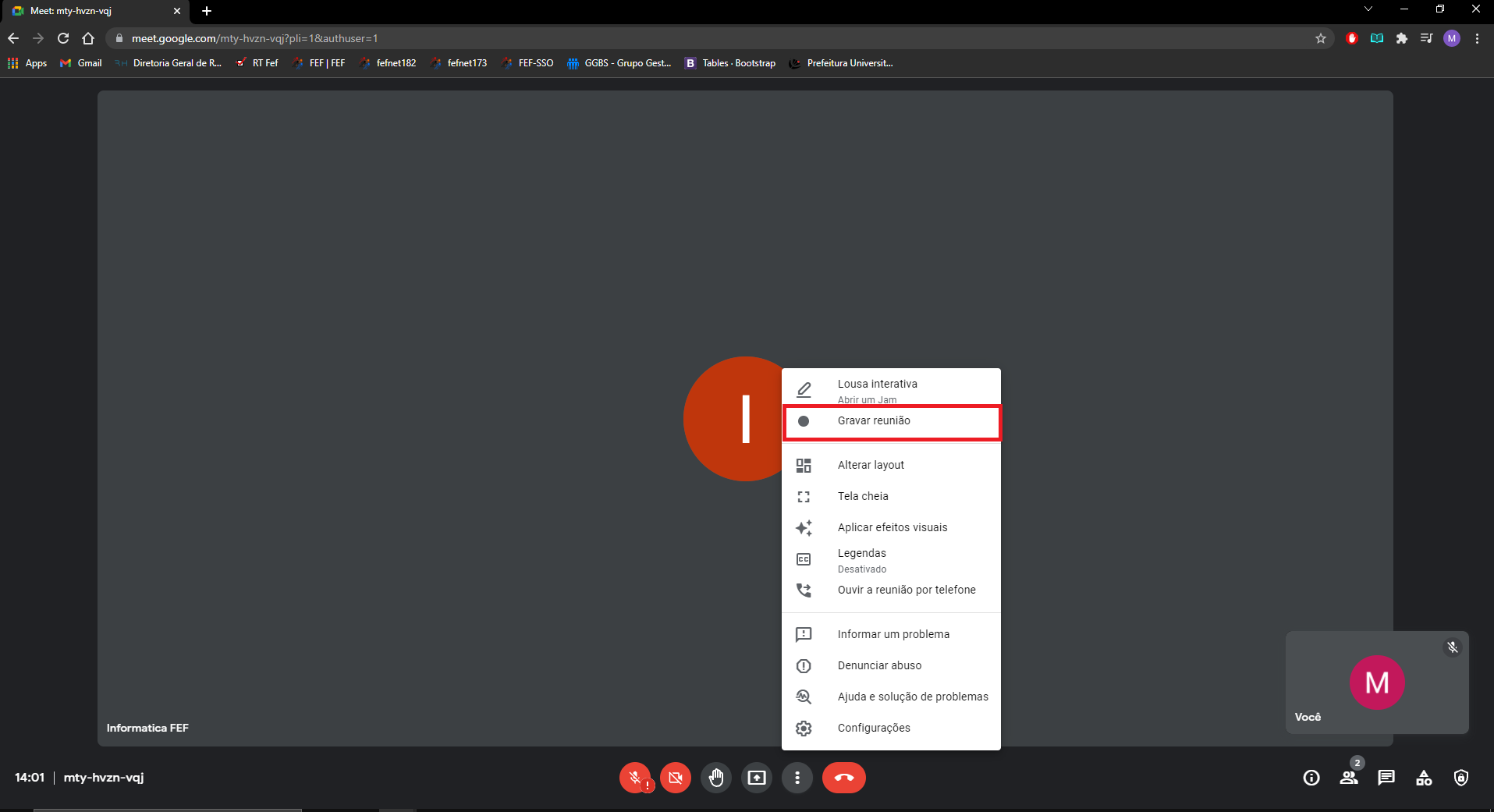Image resolution: width=1494 pixels, height=812 pixels.
Task: Bookmark page with the star icon
Action: click(1321, 38)
